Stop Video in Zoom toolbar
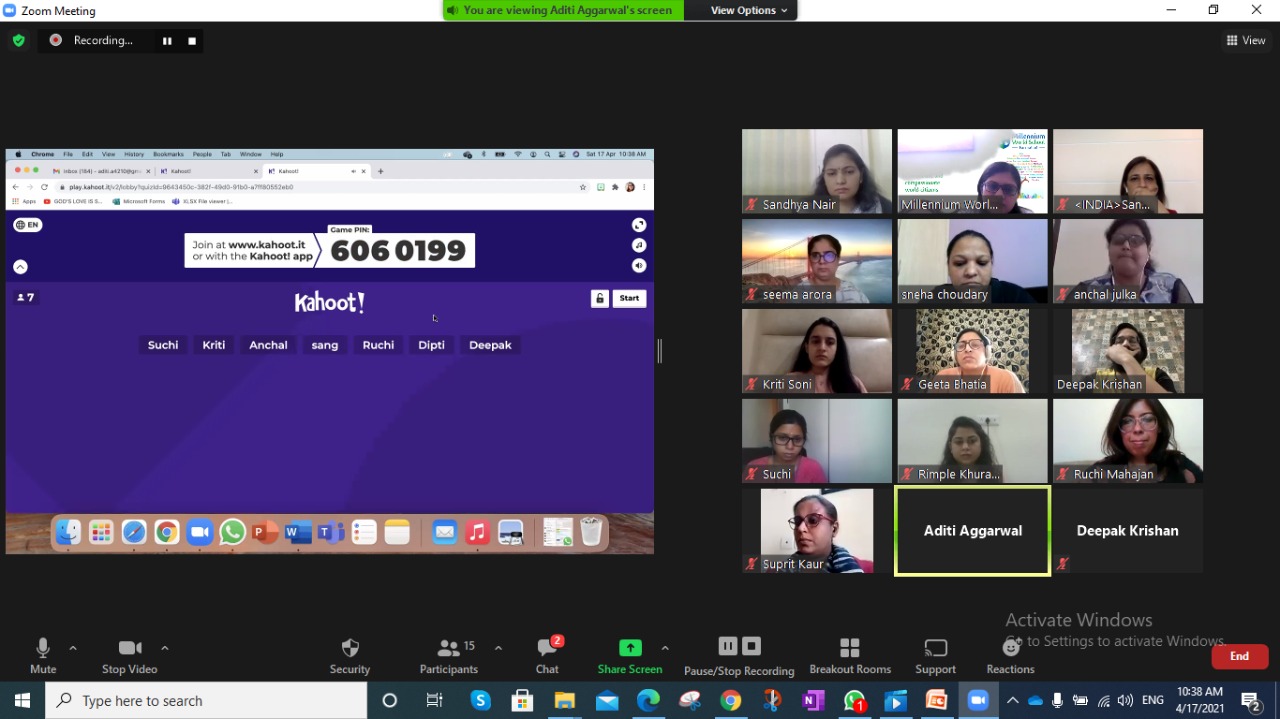Image resolution: width=1280 pixels, height=719 pixels. [130, 656]
